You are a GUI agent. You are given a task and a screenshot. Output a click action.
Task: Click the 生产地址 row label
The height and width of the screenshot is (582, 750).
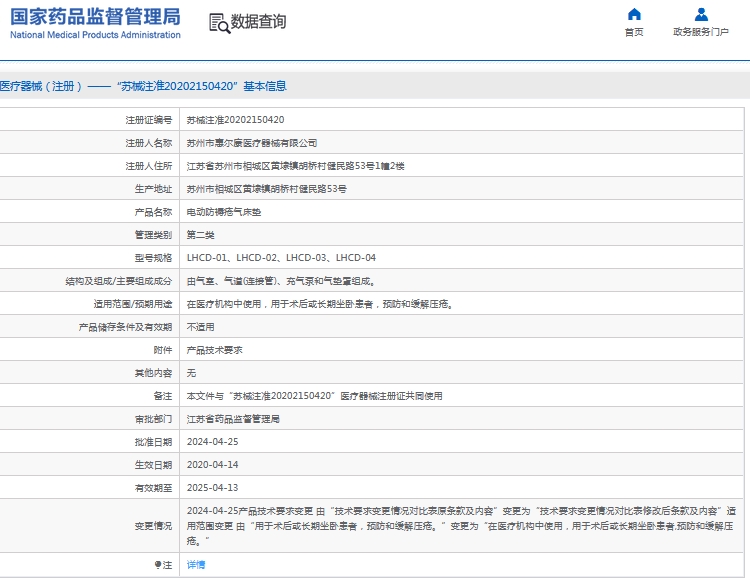click(x=153, y=189)
